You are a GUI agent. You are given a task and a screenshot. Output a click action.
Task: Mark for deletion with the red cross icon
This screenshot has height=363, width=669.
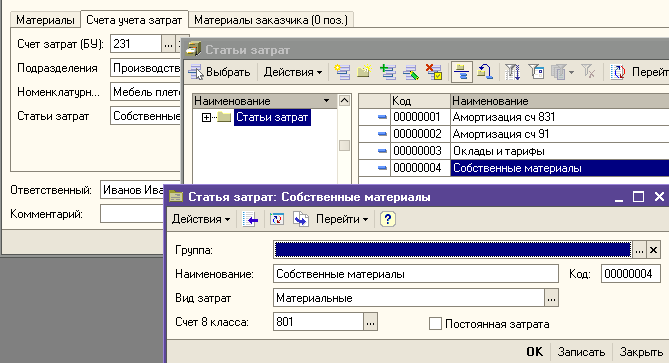(x=434, y=72)
